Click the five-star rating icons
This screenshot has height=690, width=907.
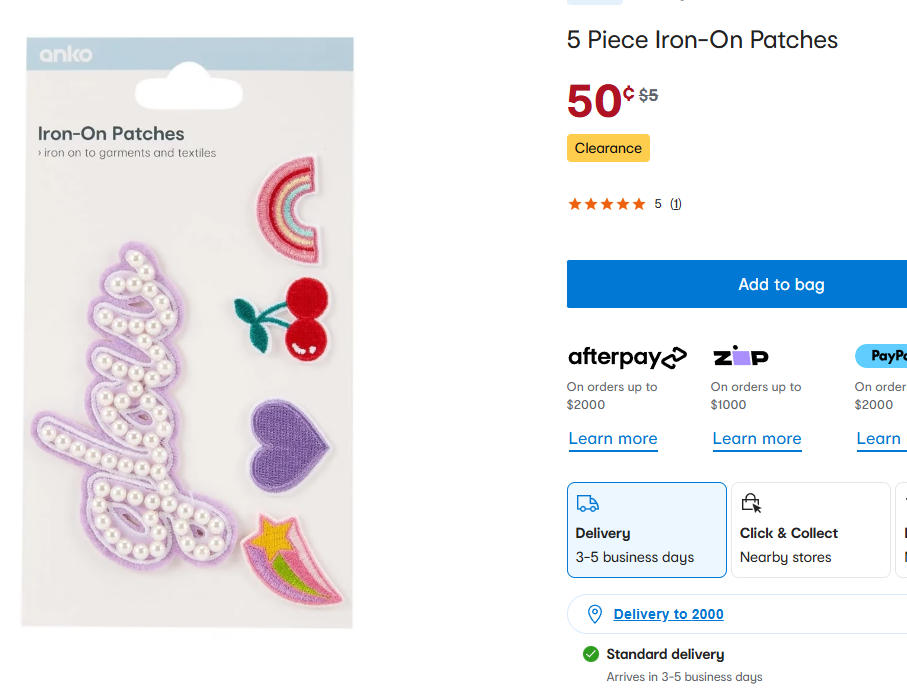[607, 204]
